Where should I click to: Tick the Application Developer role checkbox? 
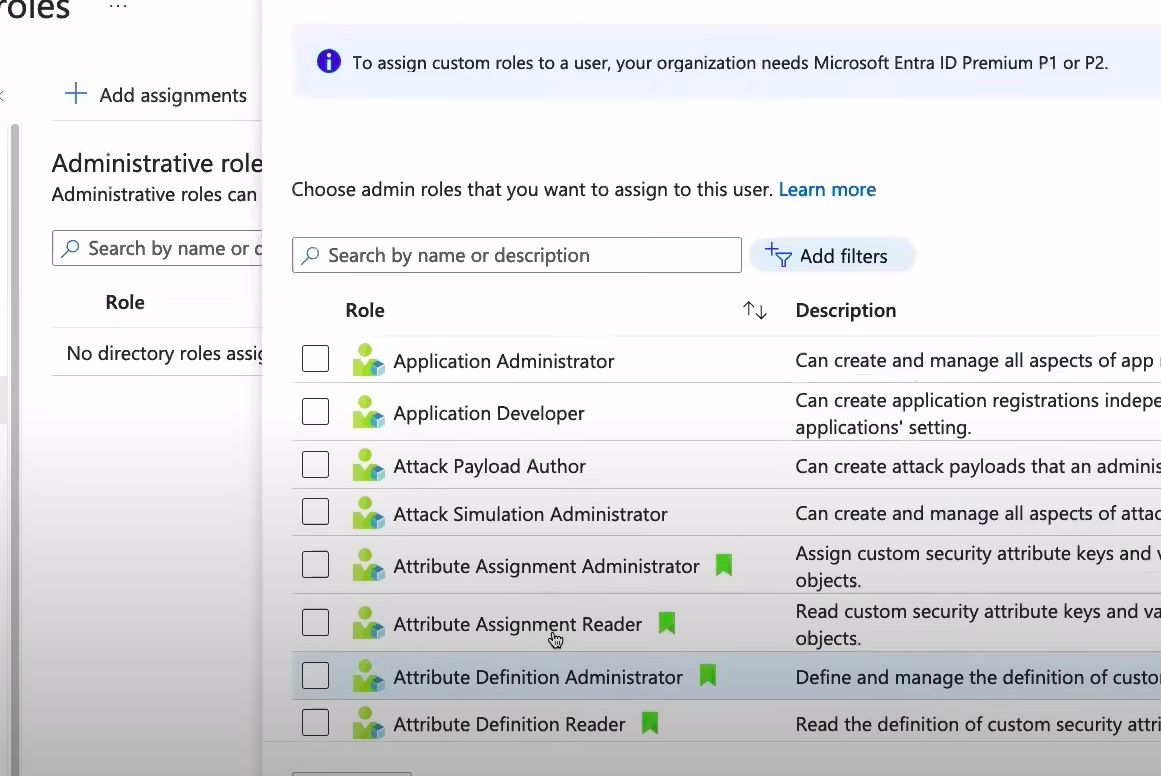click(315, 411)
